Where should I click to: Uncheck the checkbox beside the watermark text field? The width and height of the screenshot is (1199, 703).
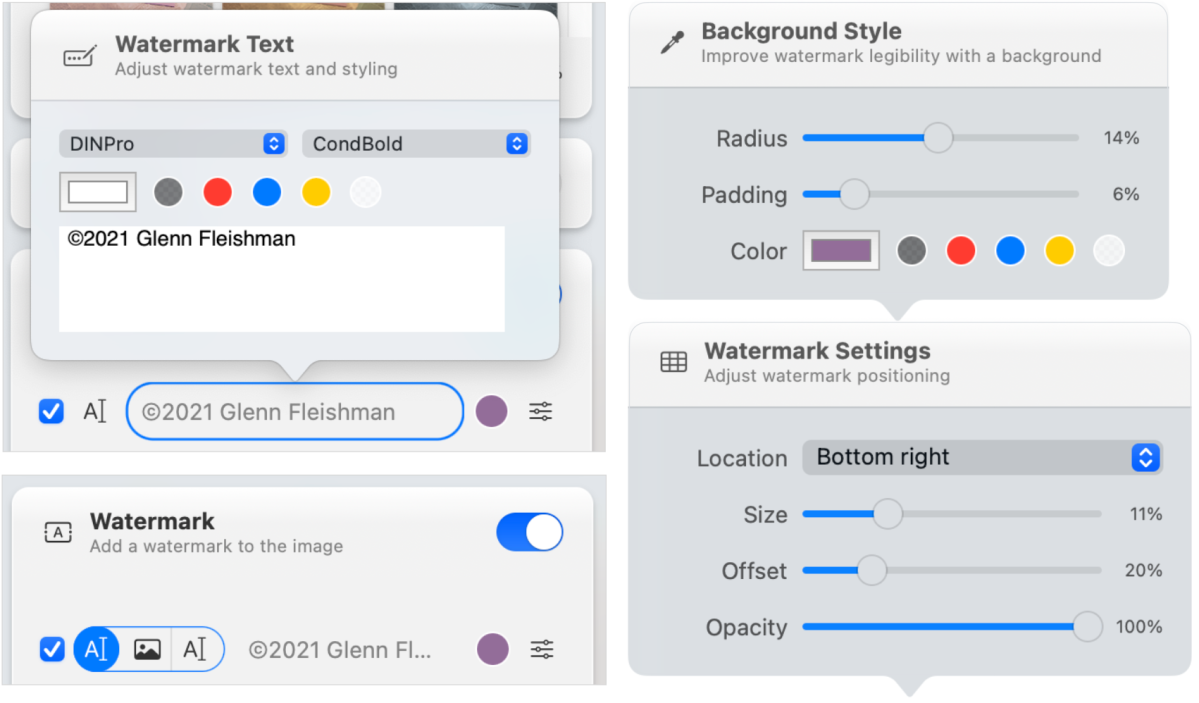point(51,412)
